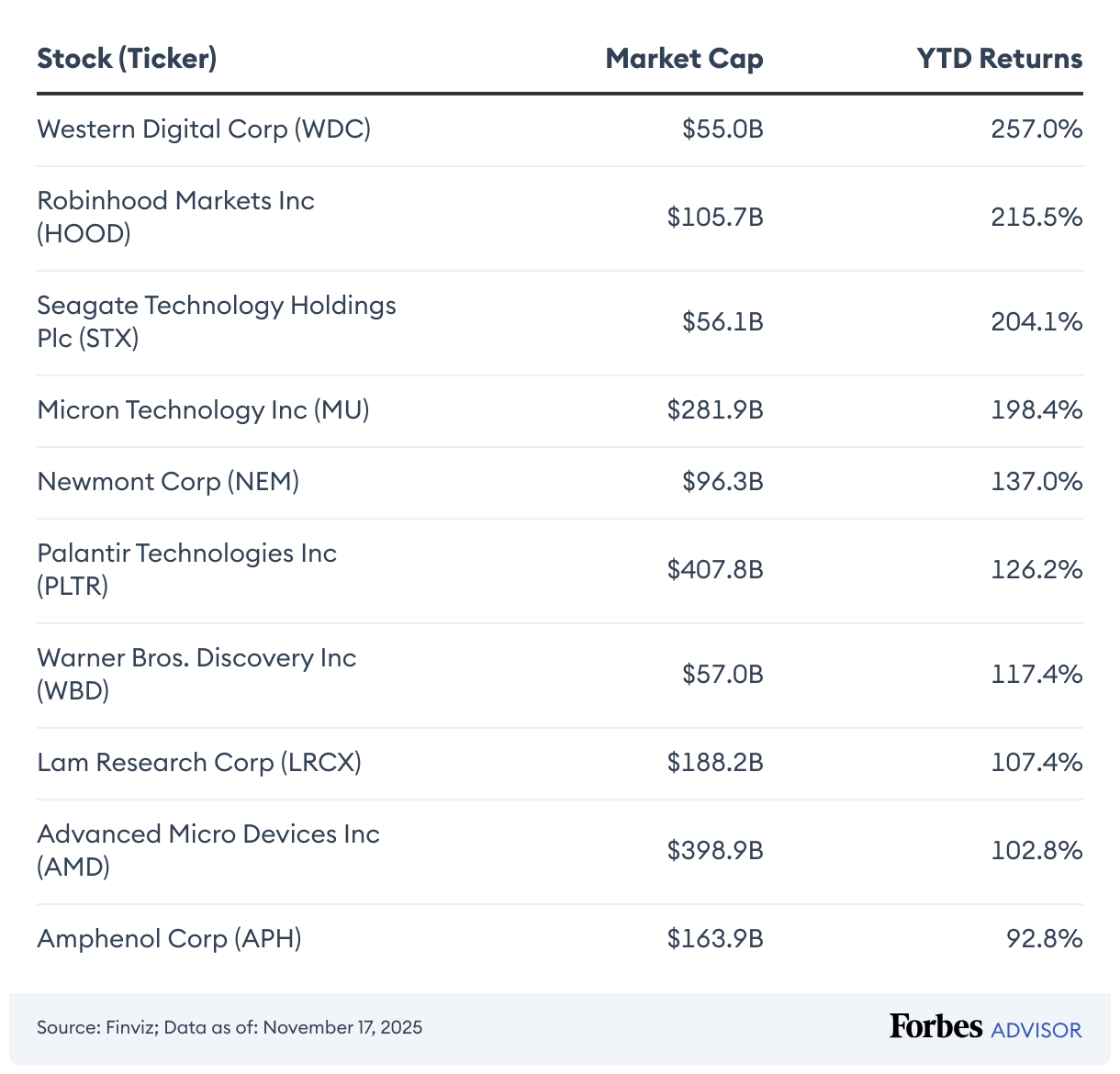Viewport: 1120px width, 1074px height.
Task: Click the Forbes Advisor logo
Action: pos(985,1027)
